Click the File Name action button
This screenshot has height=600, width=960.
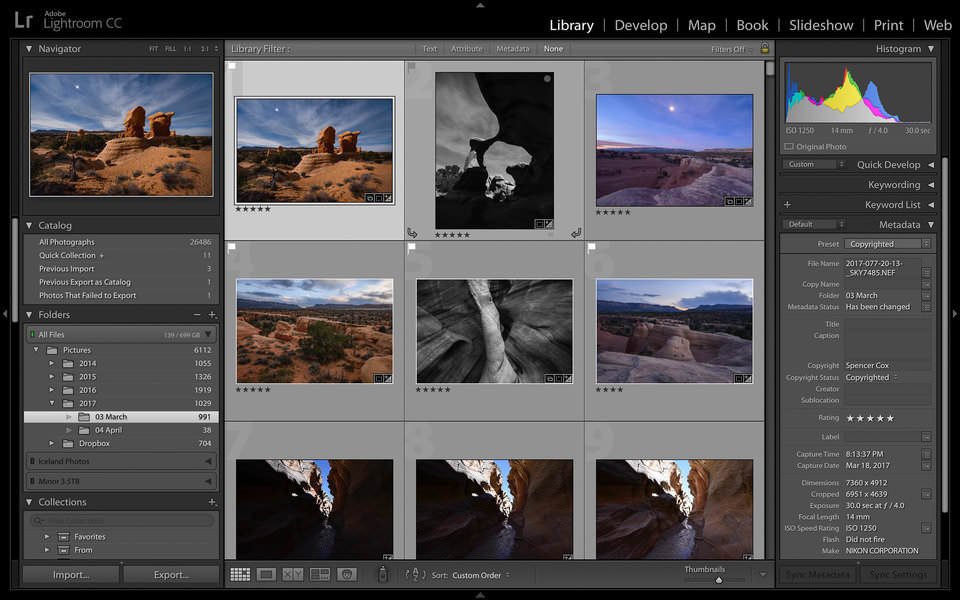point(926,272)
